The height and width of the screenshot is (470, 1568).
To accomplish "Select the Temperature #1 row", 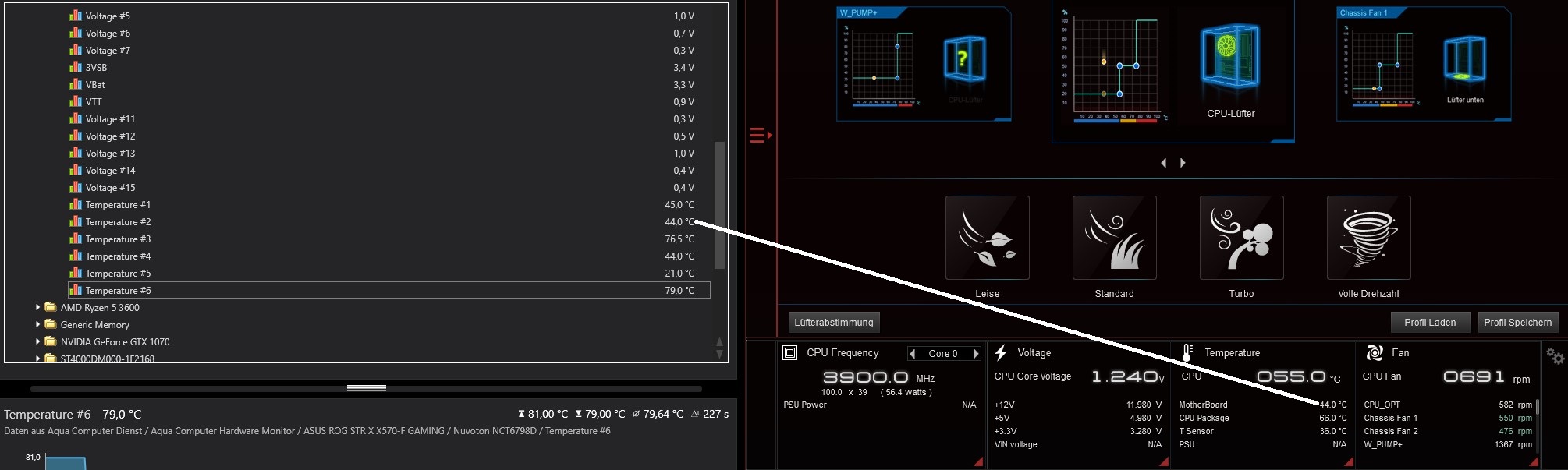I will [x=389, y=204].
